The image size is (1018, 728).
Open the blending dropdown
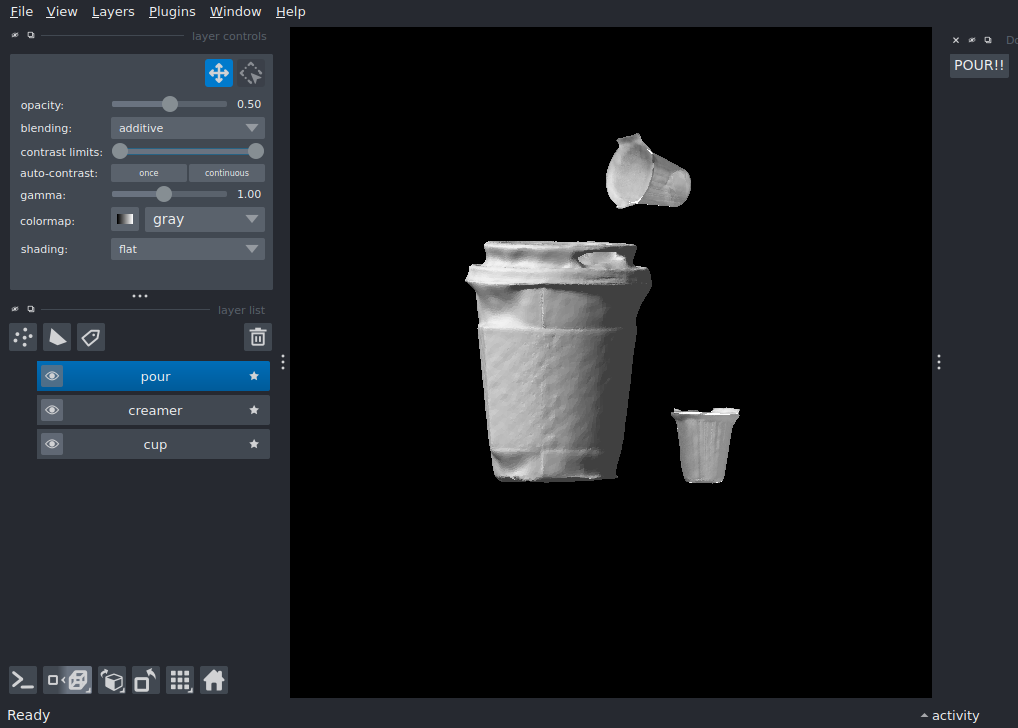[x=187, y=127]
